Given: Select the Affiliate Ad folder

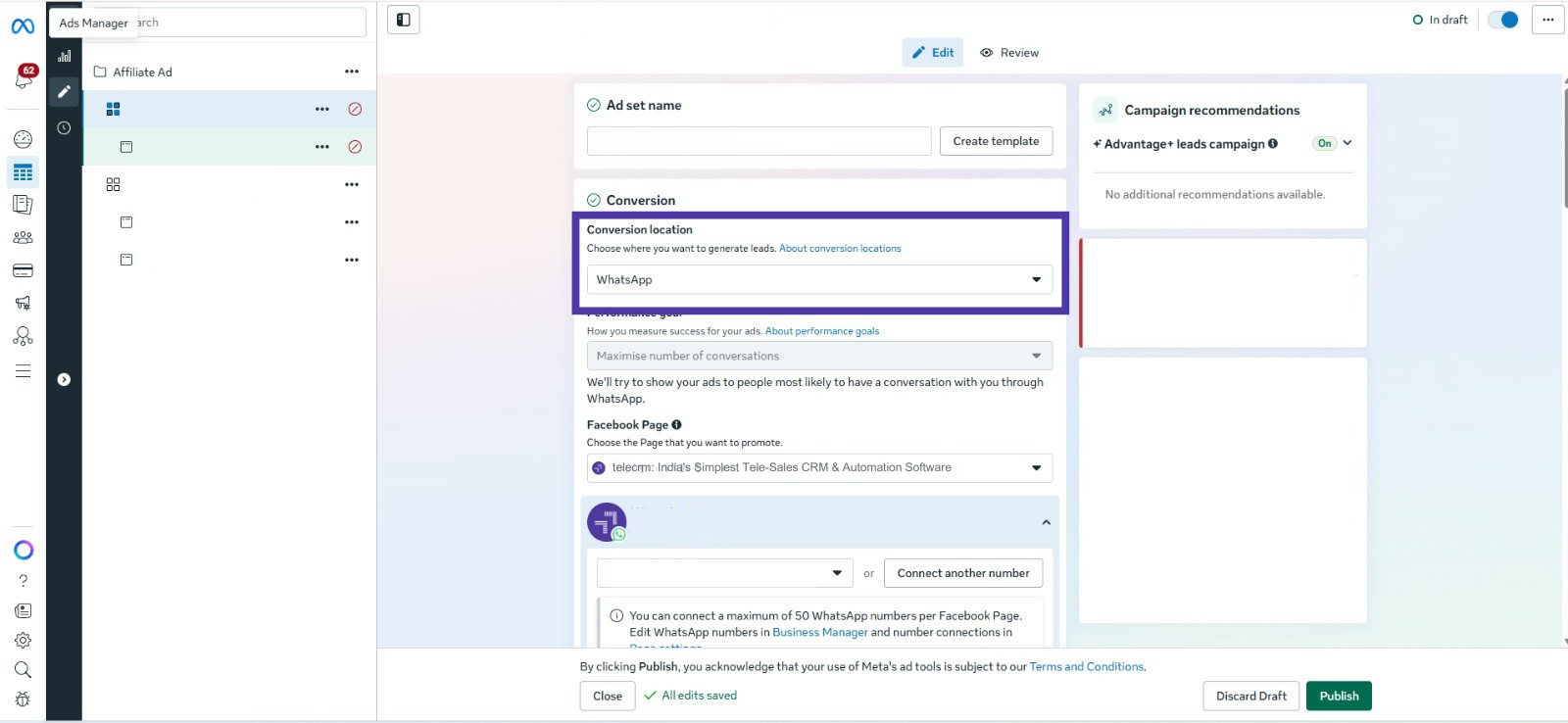Looking at the screenshot, I should 132,72.
